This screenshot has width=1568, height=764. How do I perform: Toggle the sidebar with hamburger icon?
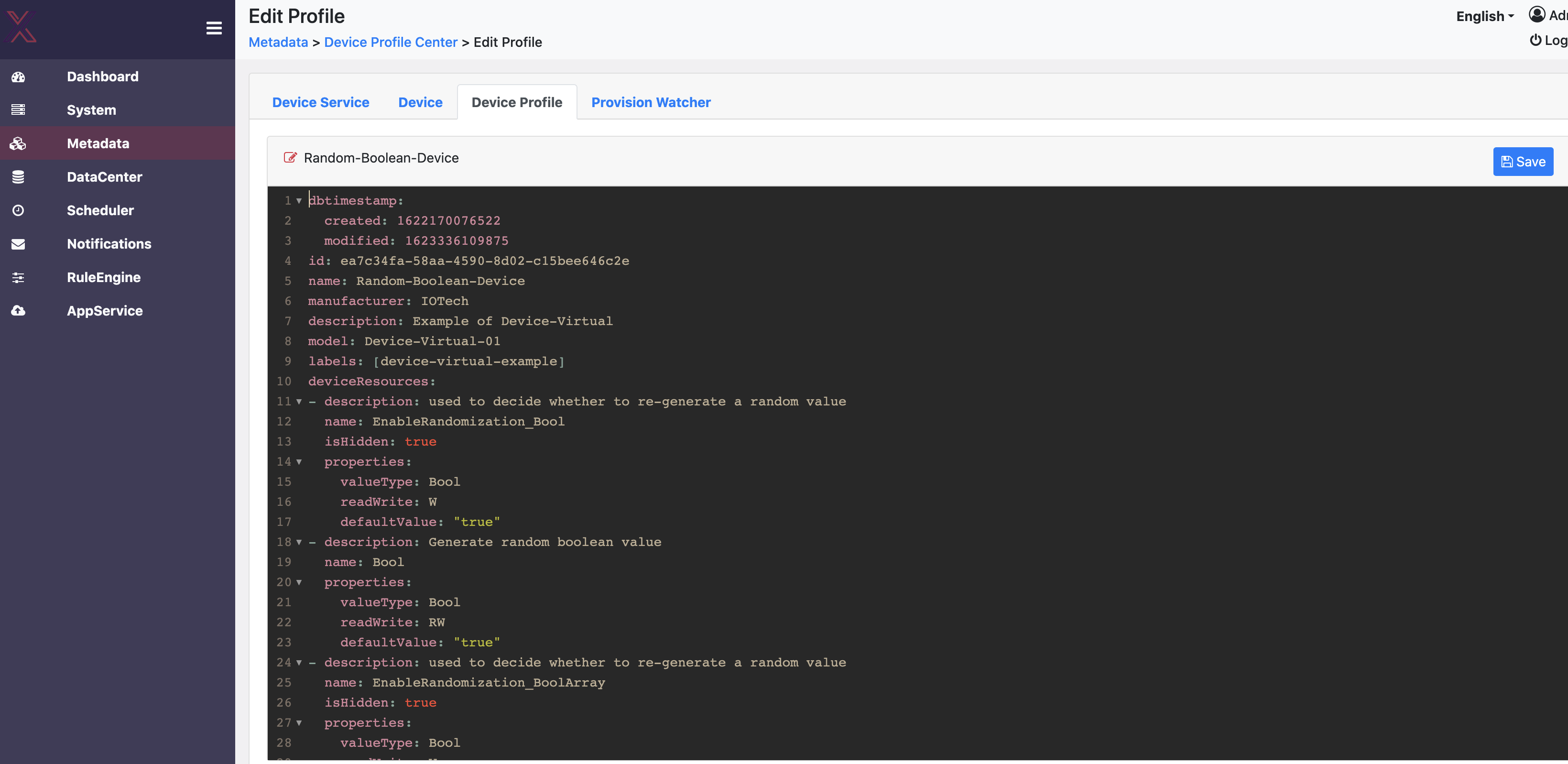click(x=214, y=28)
